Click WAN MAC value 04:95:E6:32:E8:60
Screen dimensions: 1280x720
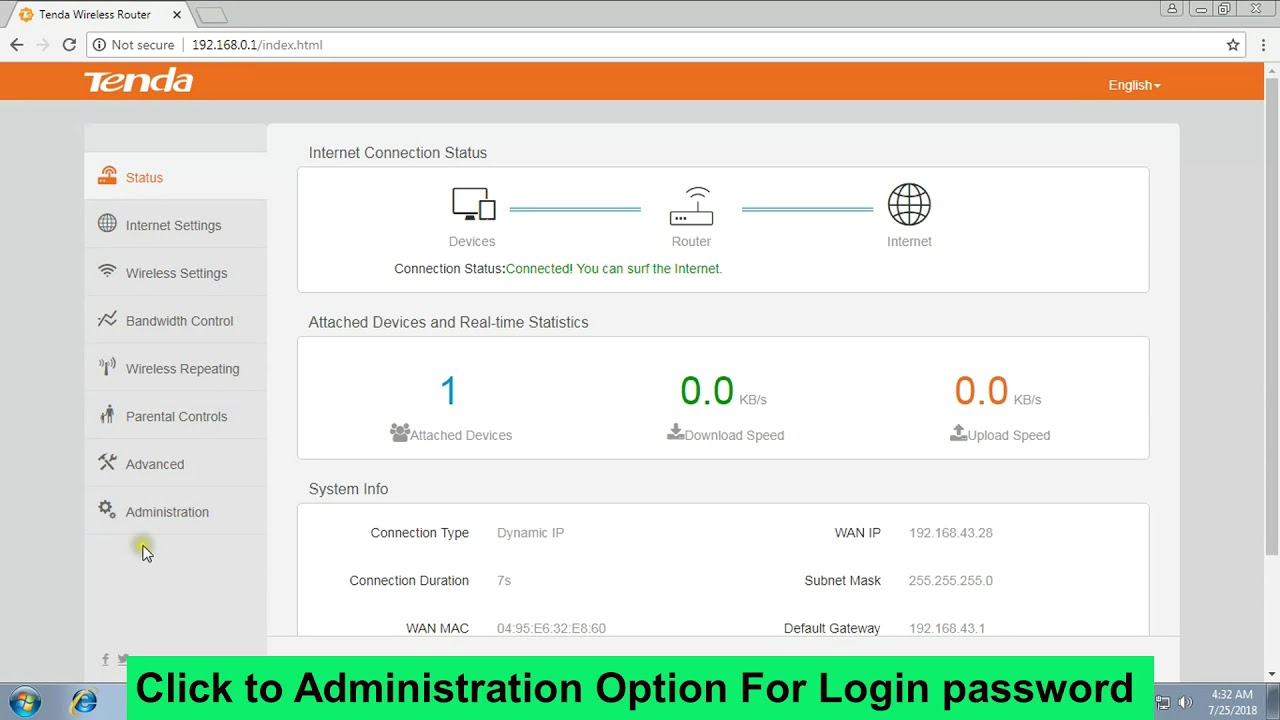coord(551,628)
